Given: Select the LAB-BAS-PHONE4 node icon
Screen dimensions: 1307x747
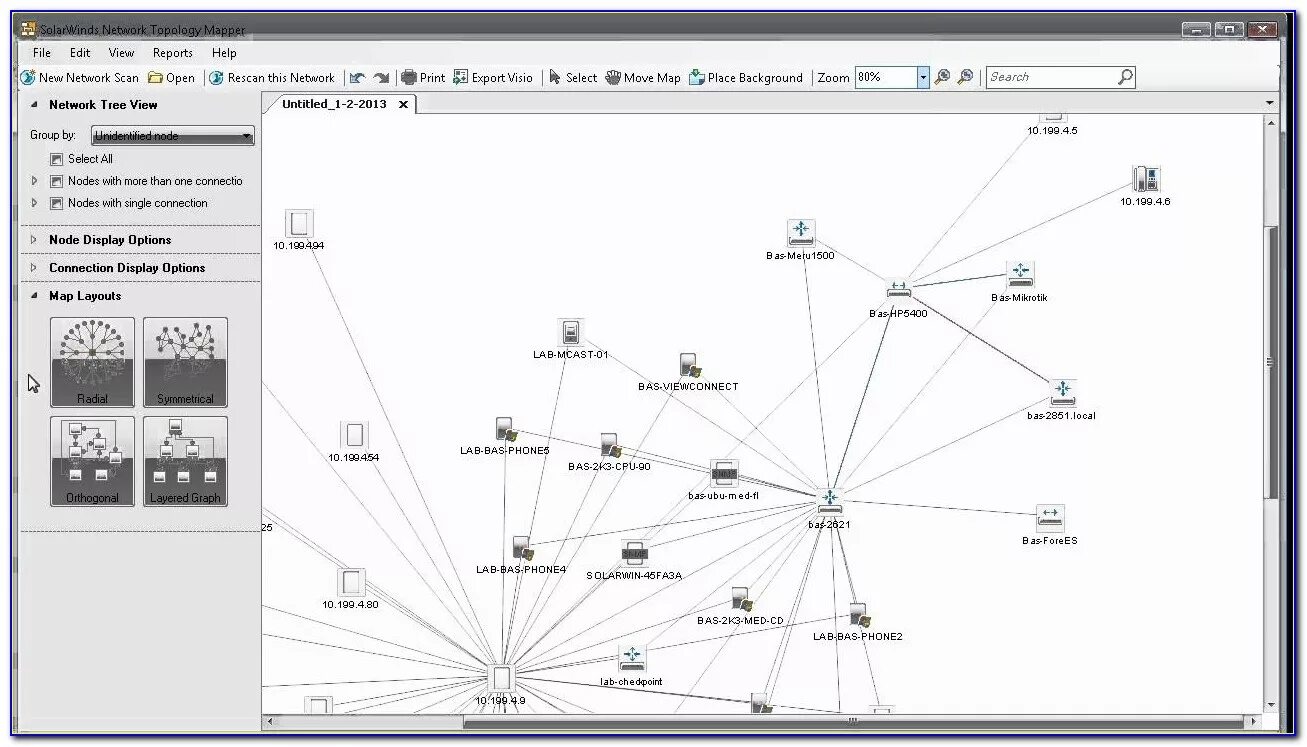Looking at the screenshot, I should [522, 548].
